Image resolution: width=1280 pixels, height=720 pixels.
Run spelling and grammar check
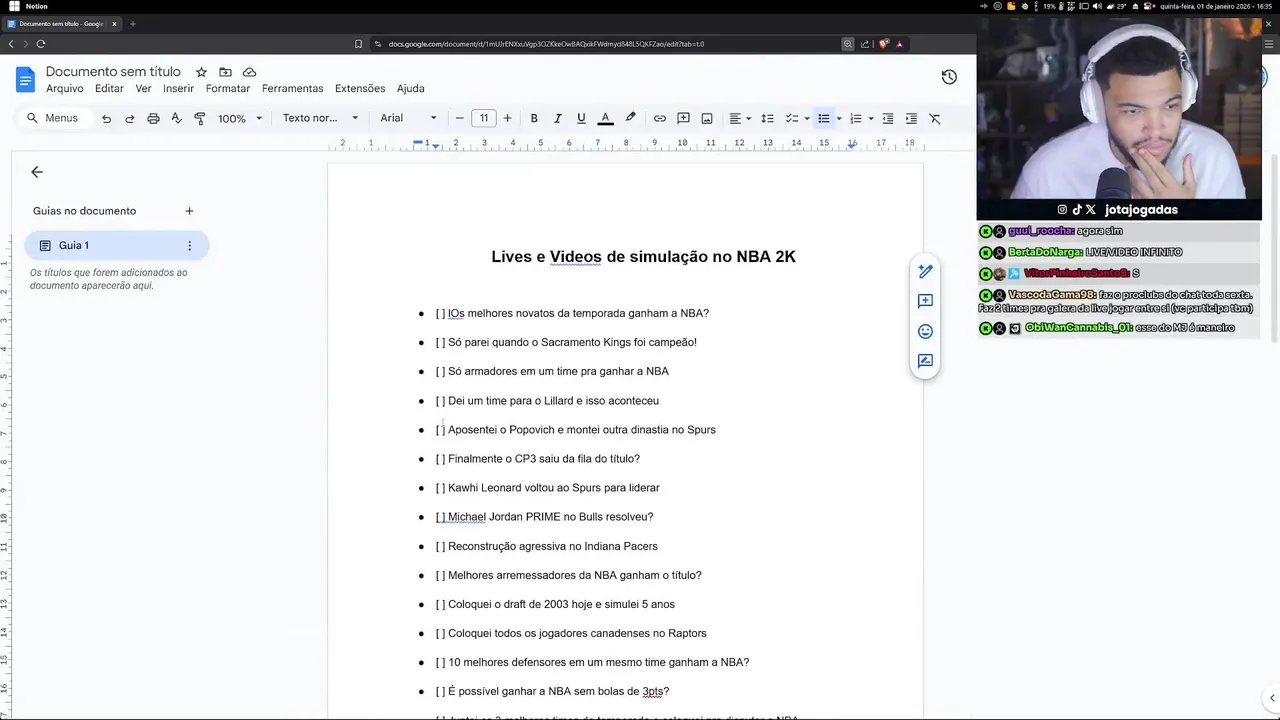tap(176, 118)
